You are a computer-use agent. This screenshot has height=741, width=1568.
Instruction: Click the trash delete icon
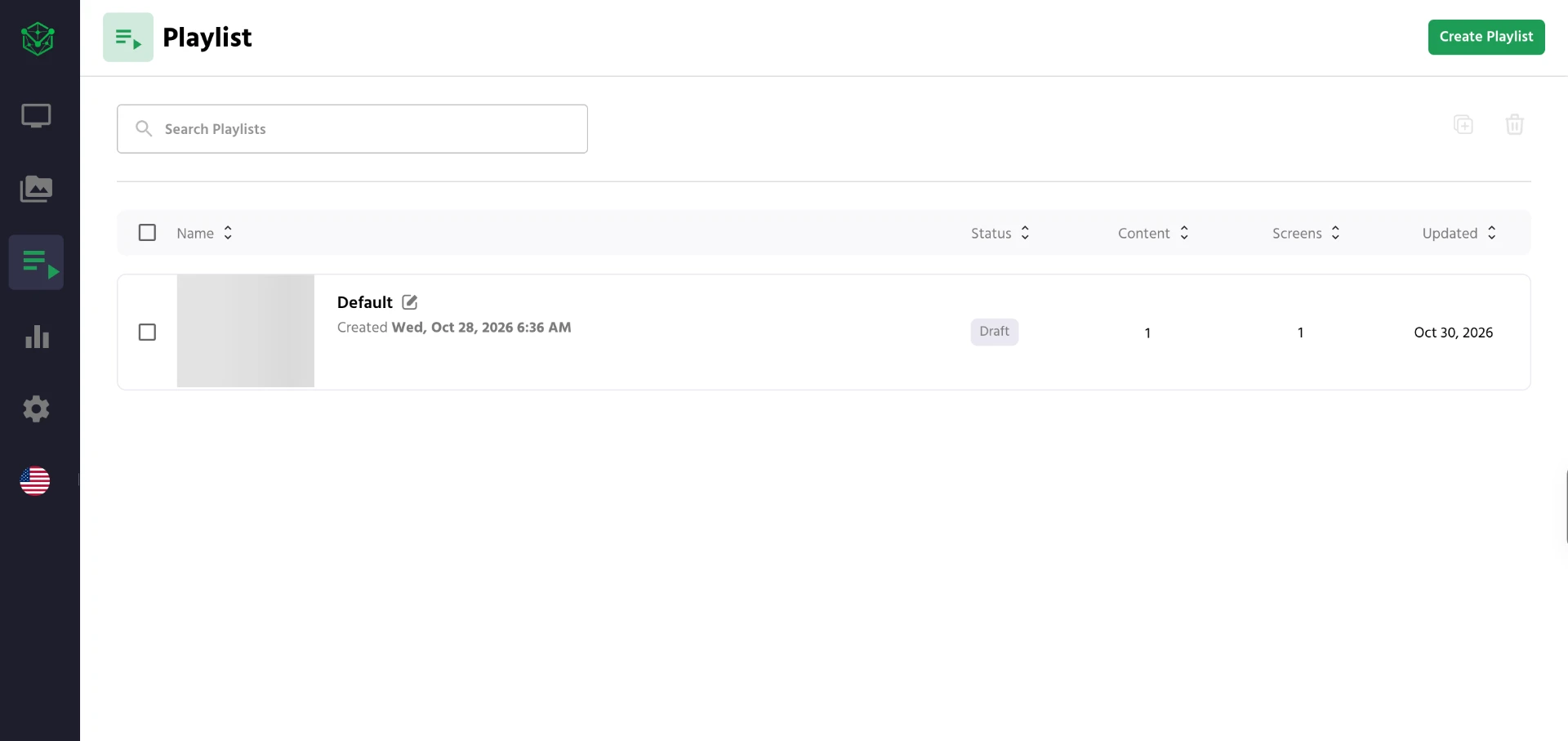(1515, 124)
